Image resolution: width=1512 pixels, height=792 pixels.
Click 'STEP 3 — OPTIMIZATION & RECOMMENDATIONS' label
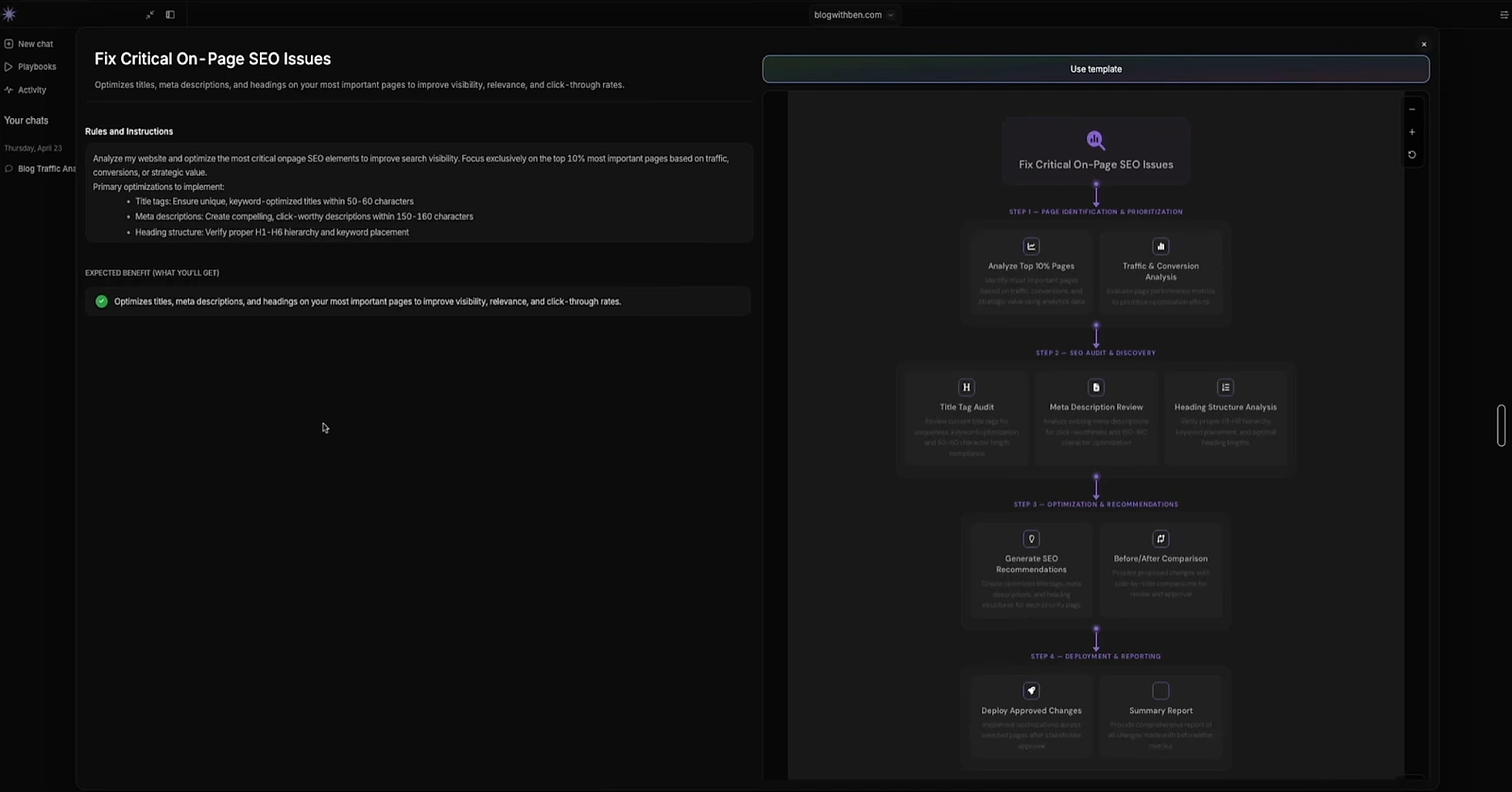(x=1096, y=505)
